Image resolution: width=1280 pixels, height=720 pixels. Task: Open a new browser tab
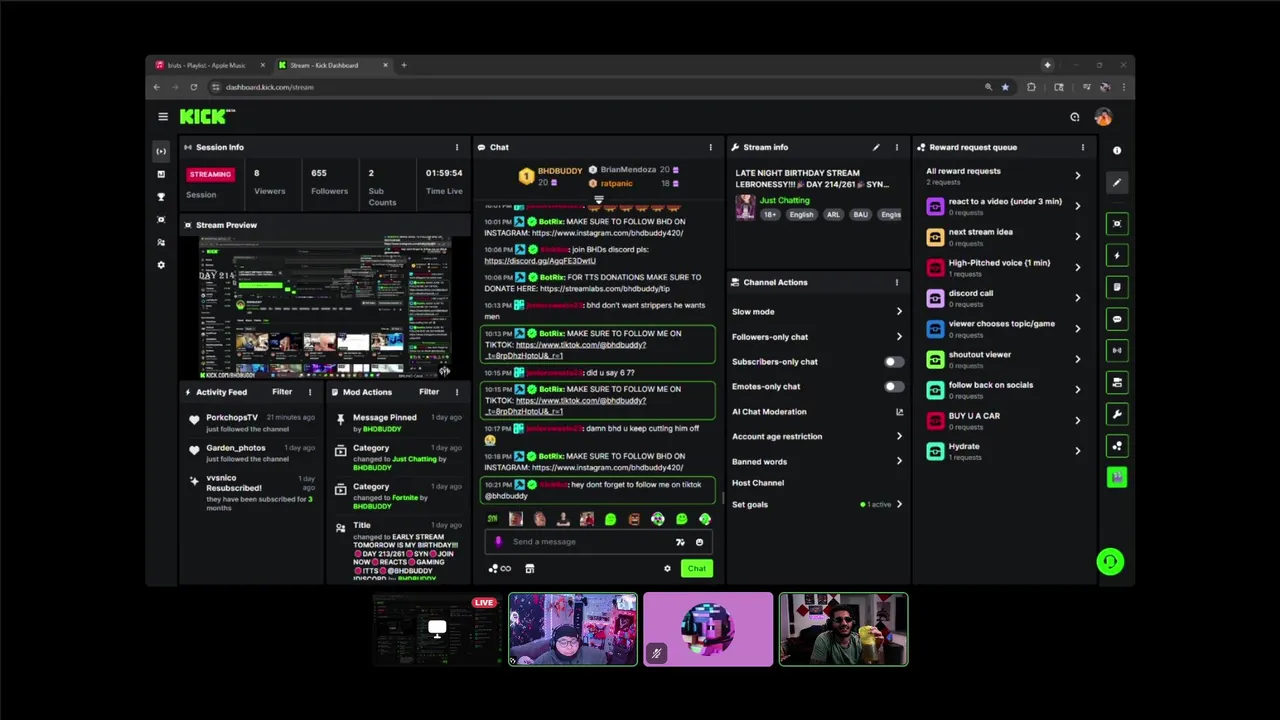click(404, 65)
